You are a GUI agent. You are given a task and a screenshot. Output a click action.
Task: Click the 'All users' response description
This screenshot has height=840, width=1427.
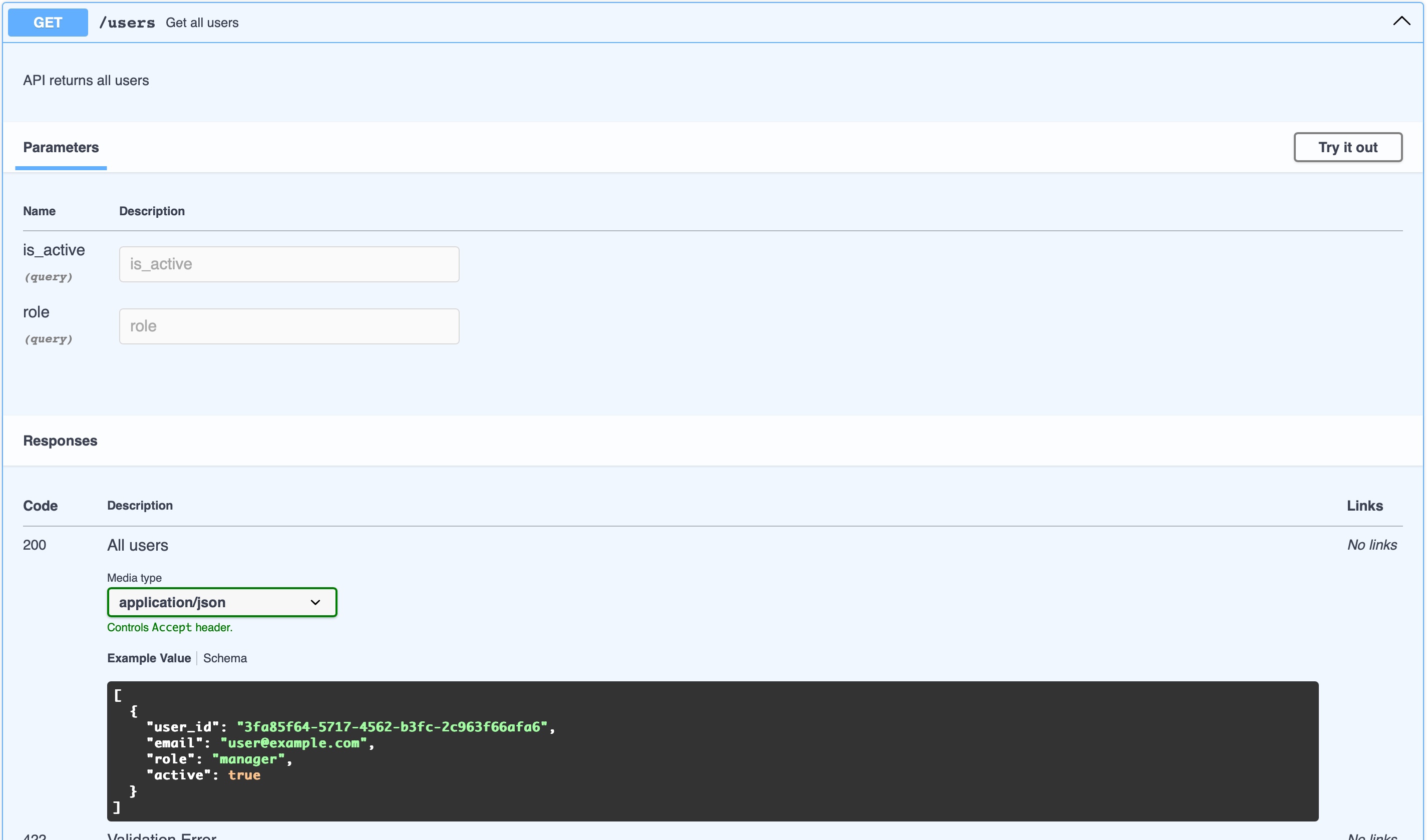click(x=138, y=545)
